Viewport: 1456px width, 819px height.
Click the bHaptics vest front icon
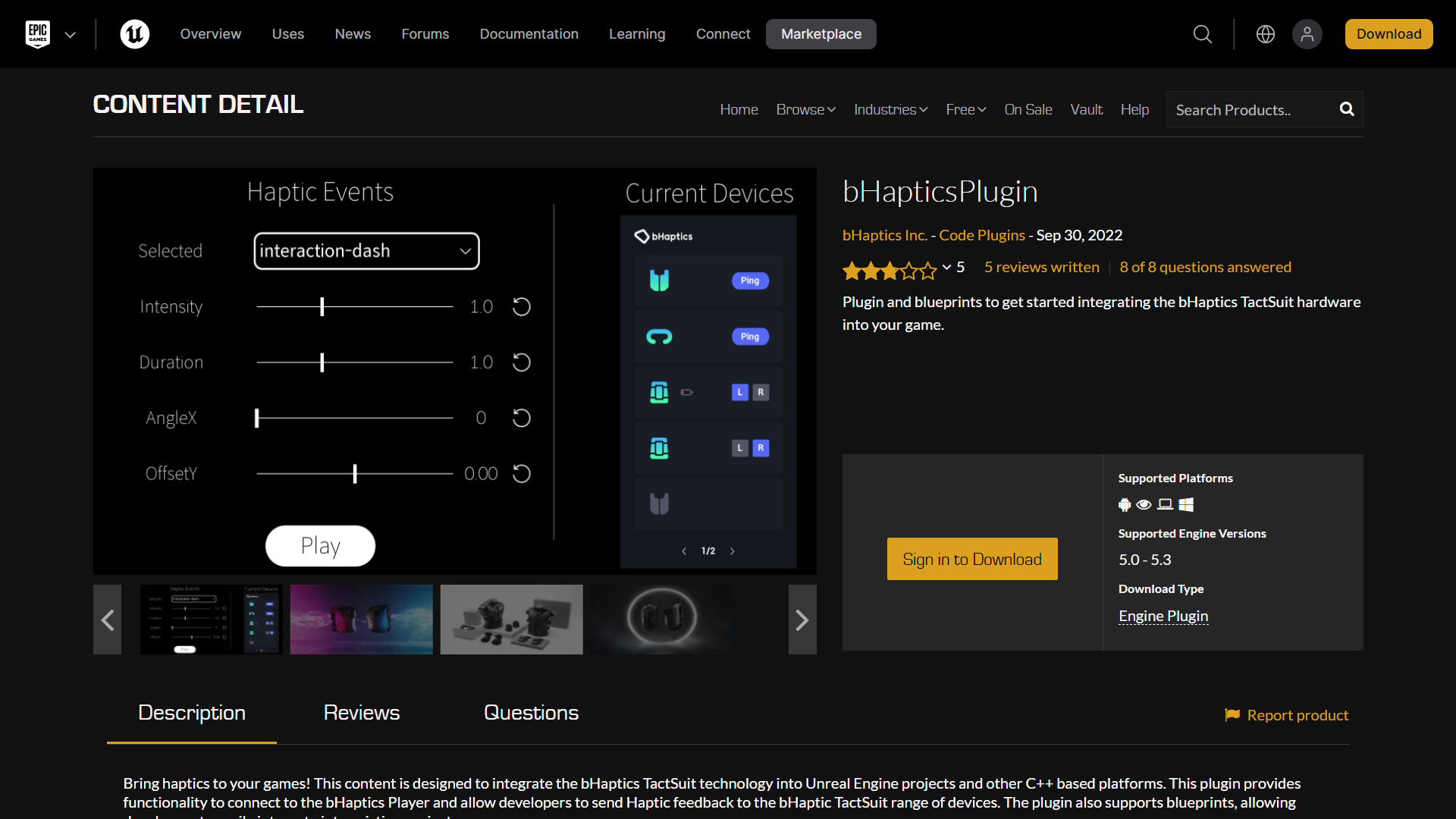tap(659, 281)
